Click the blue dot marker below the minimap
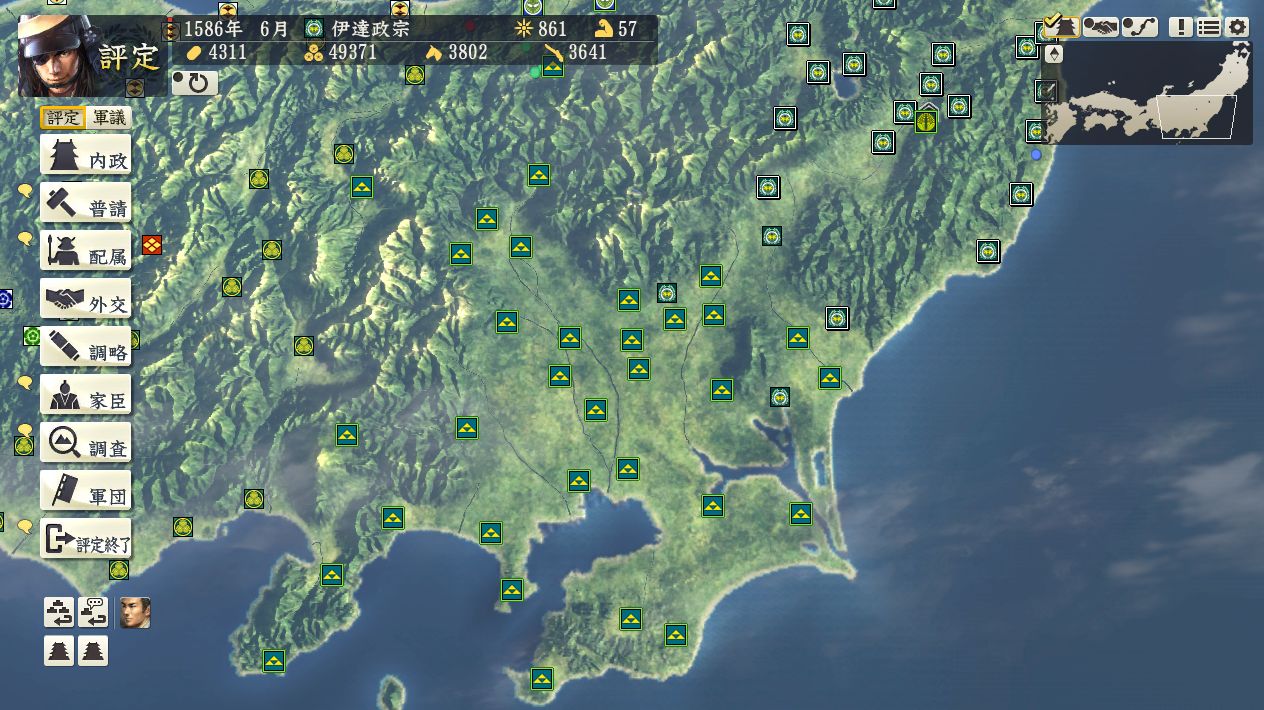This screenshot has width=1264, height=710. click(x=1036, y=155)
